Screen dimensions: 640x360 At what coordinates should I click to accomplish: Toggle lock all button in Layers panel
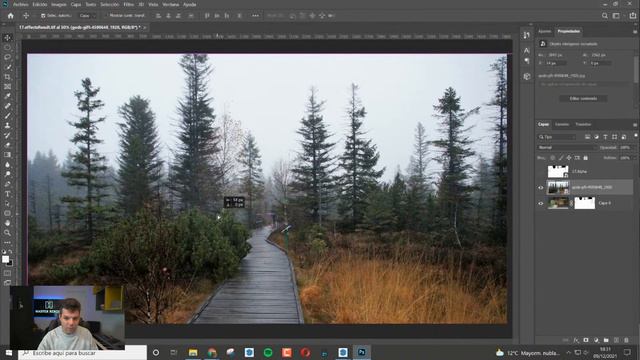(585, 158)
